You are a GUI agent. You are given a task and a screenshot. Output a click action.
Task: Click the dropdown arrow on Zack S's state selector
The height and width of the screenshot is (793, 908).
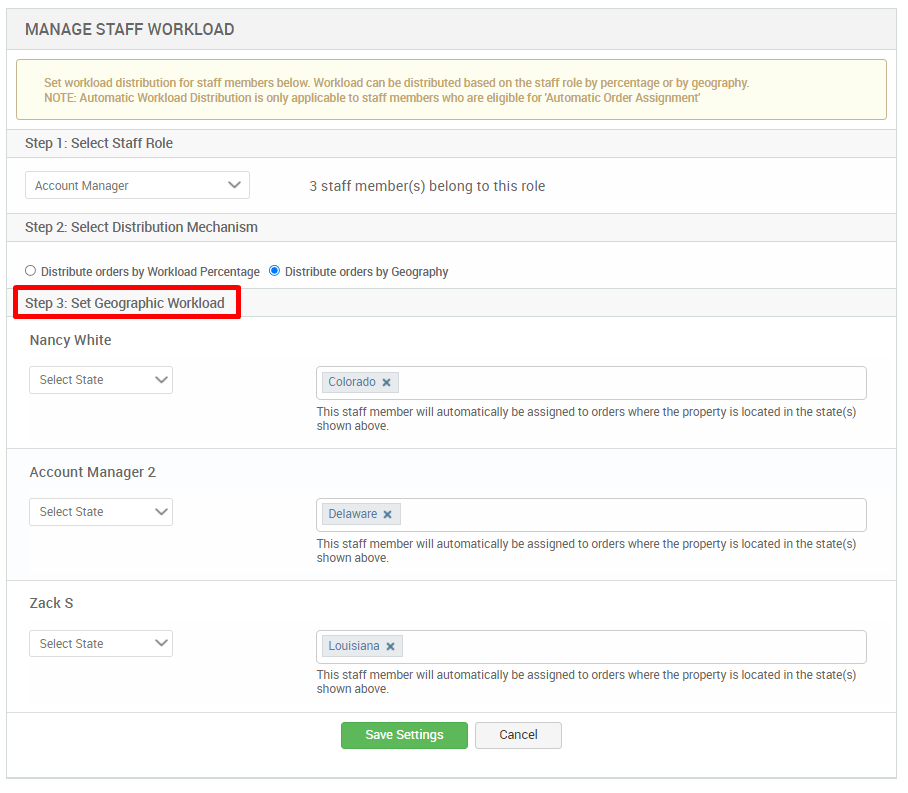click(161, 644)
